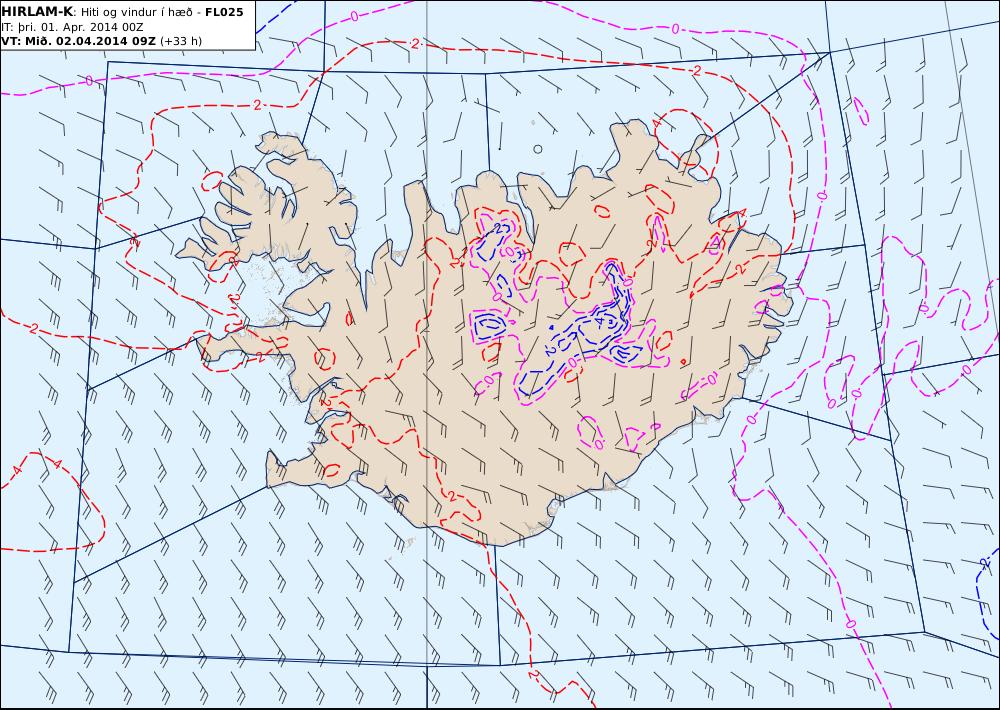The height and width of the screenshot is (710, 1000).
Task: Click the 'Hiti og vindur í hæð' caption
Action: pos(136,12)
